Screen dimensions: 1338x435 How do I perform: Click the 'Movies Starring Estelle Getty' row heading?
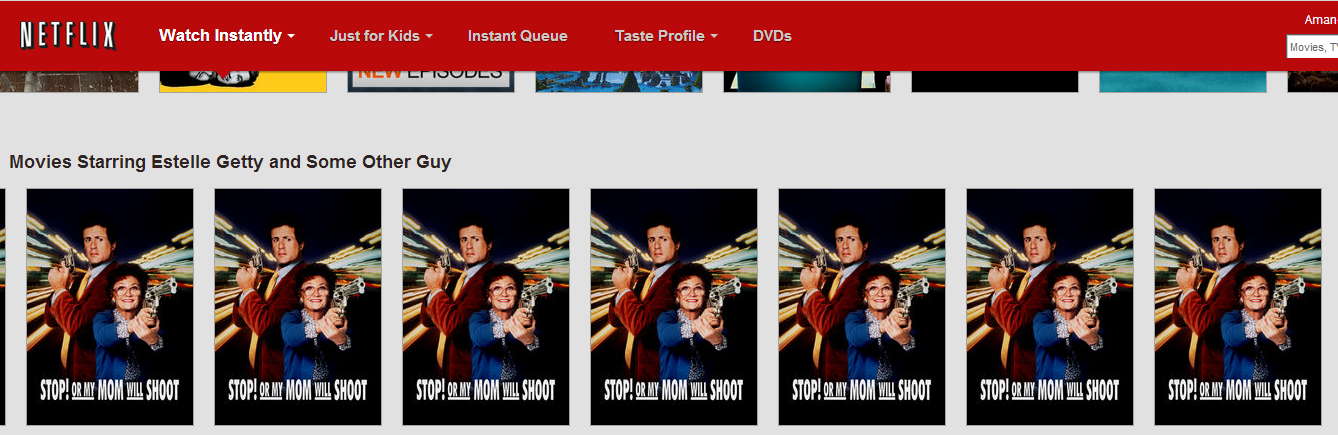pyautogui.click(x=230, y=162)
